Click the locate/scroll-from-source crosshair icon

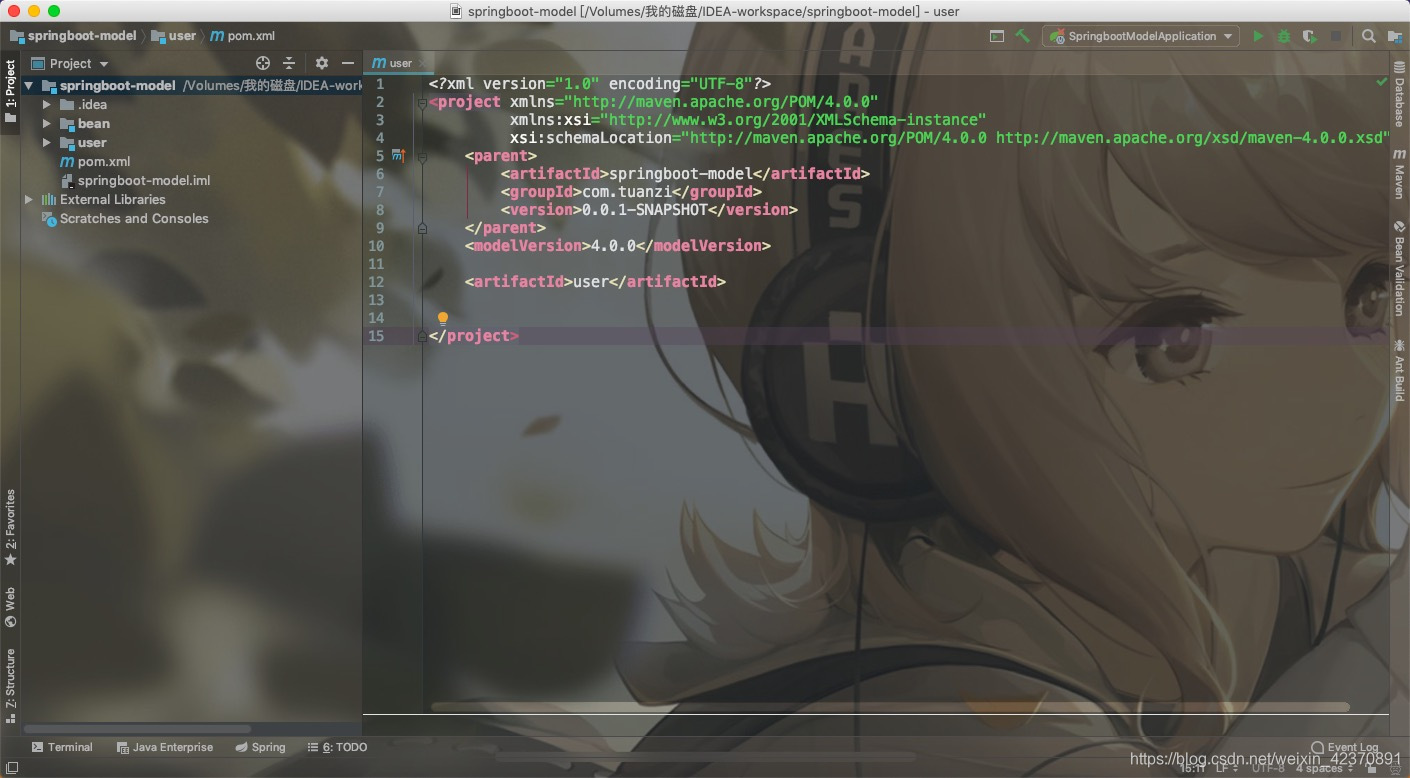(263, 63)
